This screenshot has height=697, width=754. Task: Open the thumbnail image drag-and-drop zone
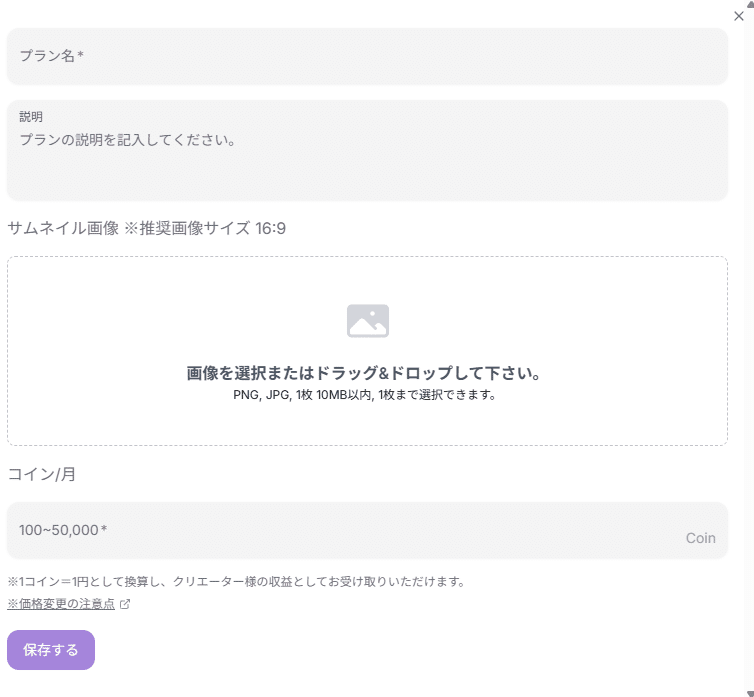367,351
